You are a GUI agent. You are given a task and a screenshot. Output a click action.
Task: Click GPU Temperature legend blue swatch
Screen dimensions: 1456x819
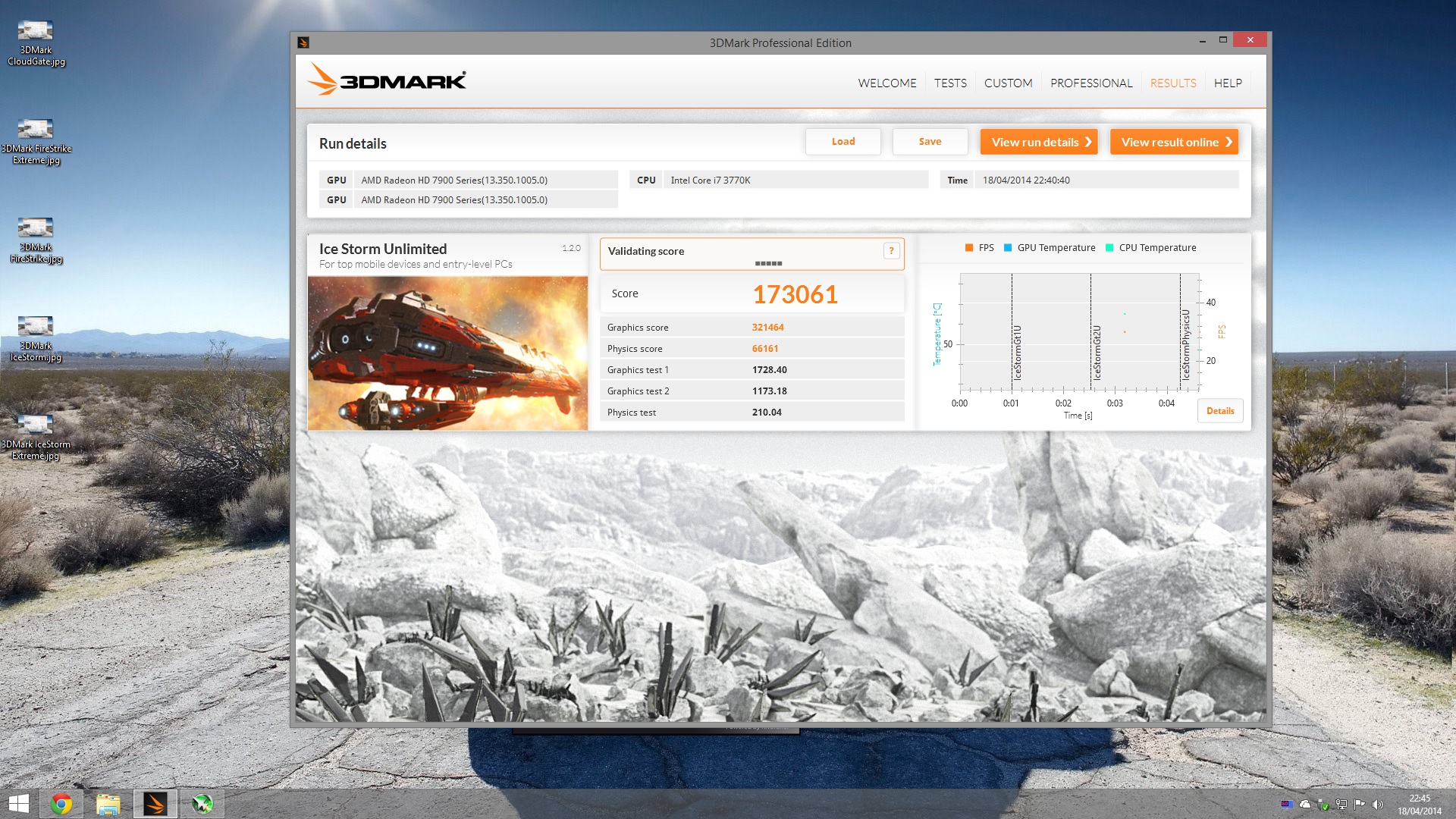tap(1008, 248)
